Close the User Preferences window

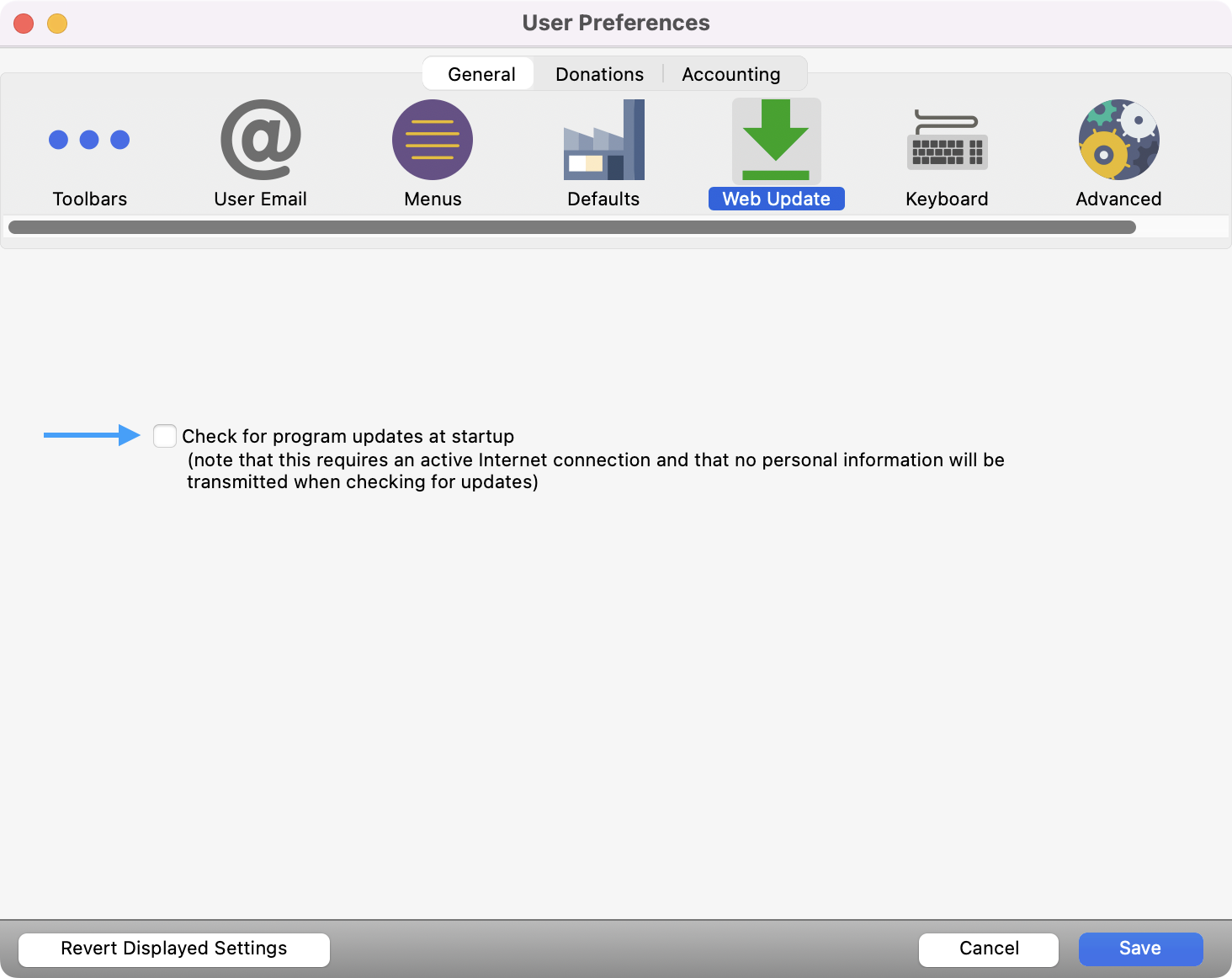click(24, 24)
